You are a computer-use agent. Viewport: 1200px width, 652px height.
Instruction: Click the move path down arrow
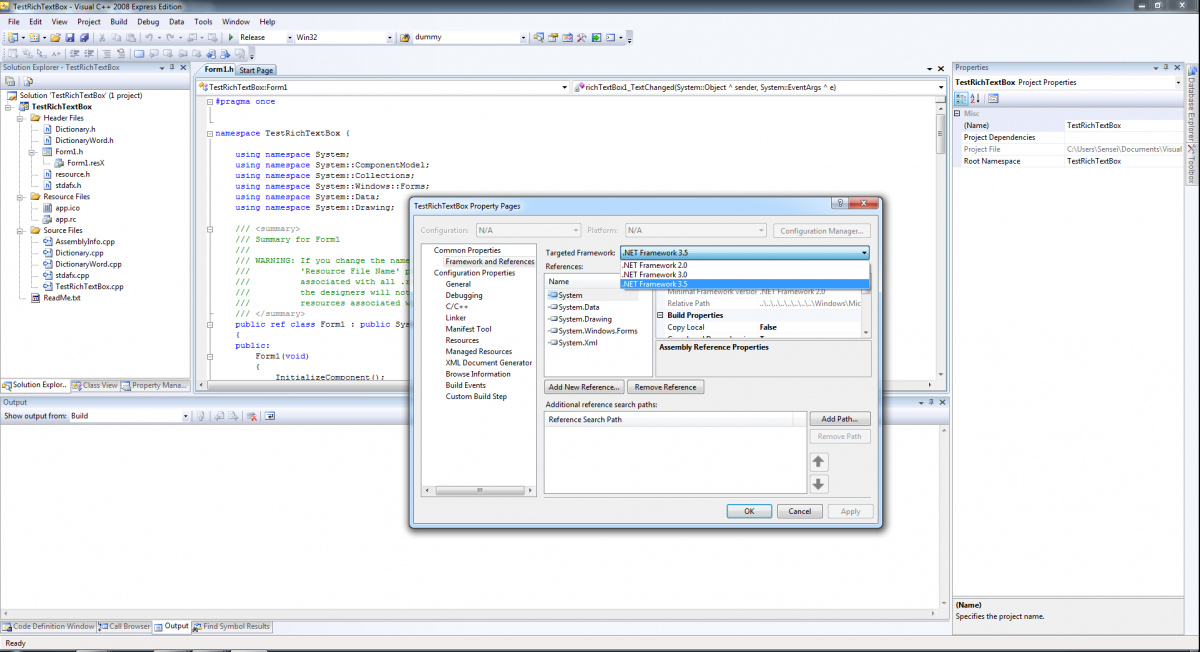coord(818,484)
